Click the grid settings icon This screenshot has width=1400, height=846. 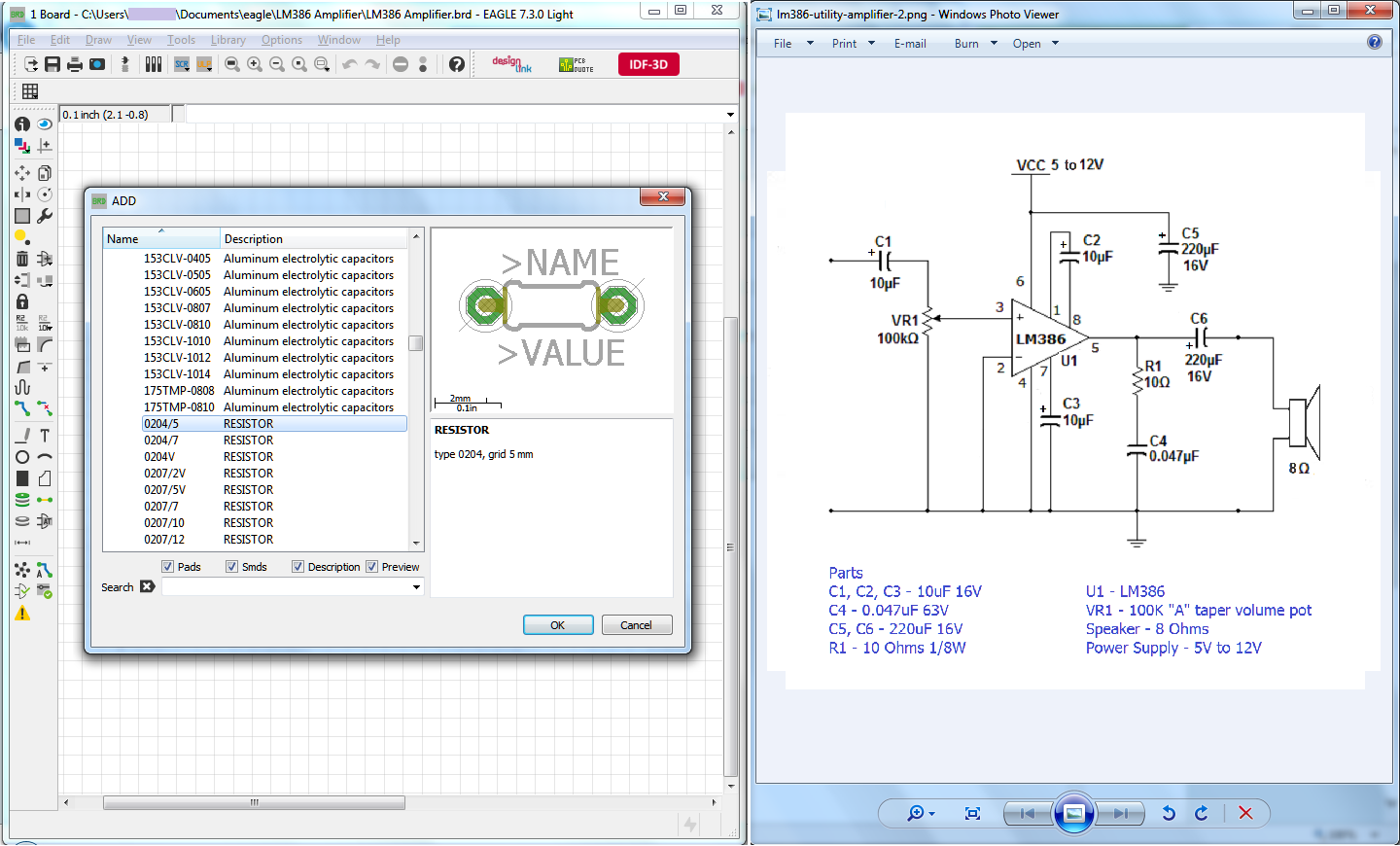coord(30,91)
